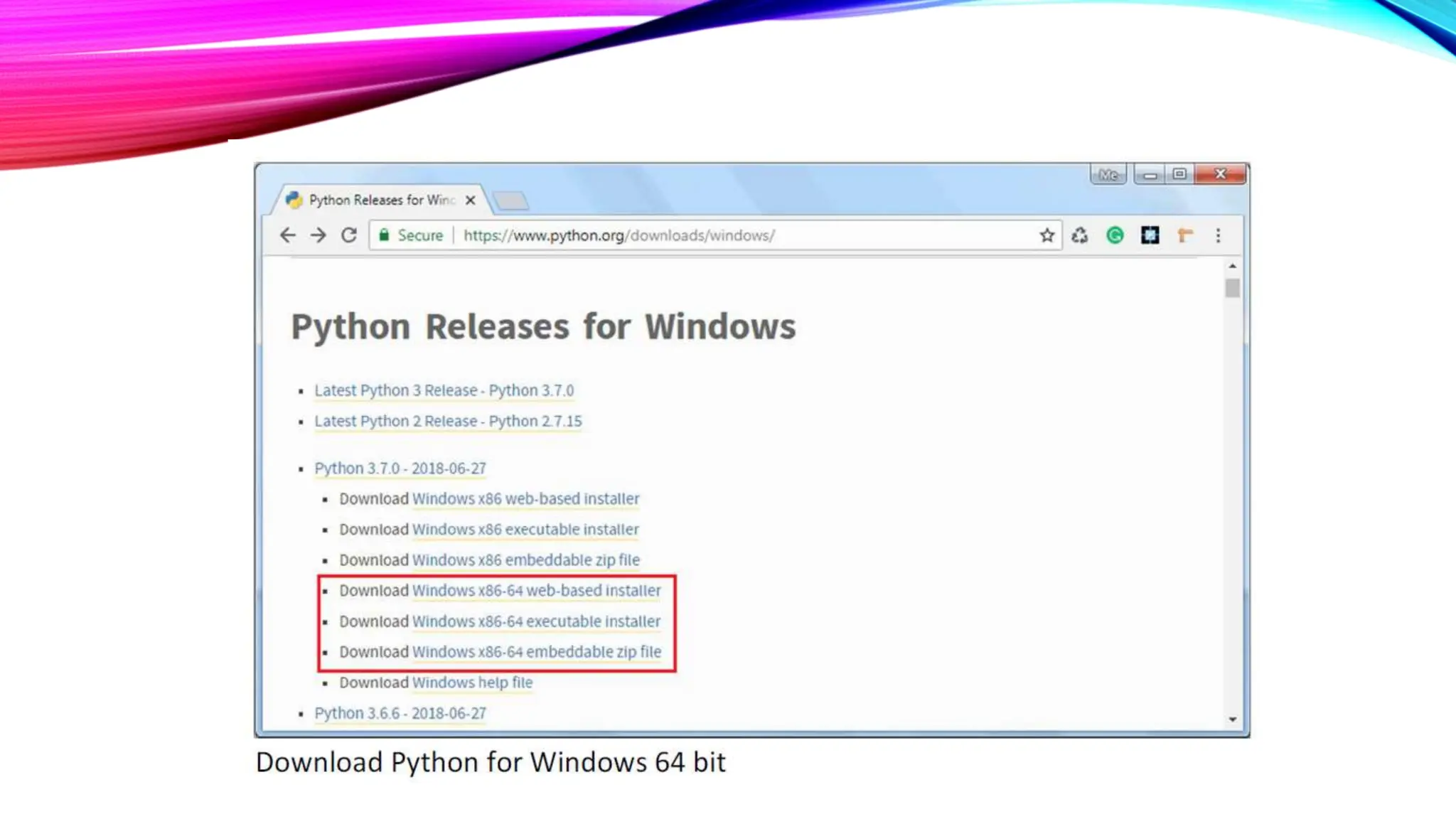Open the Latest Python 3 Release - Python 3.7.0 link
The width and height of the screenshot is (1456, 819).
(444, 390)
